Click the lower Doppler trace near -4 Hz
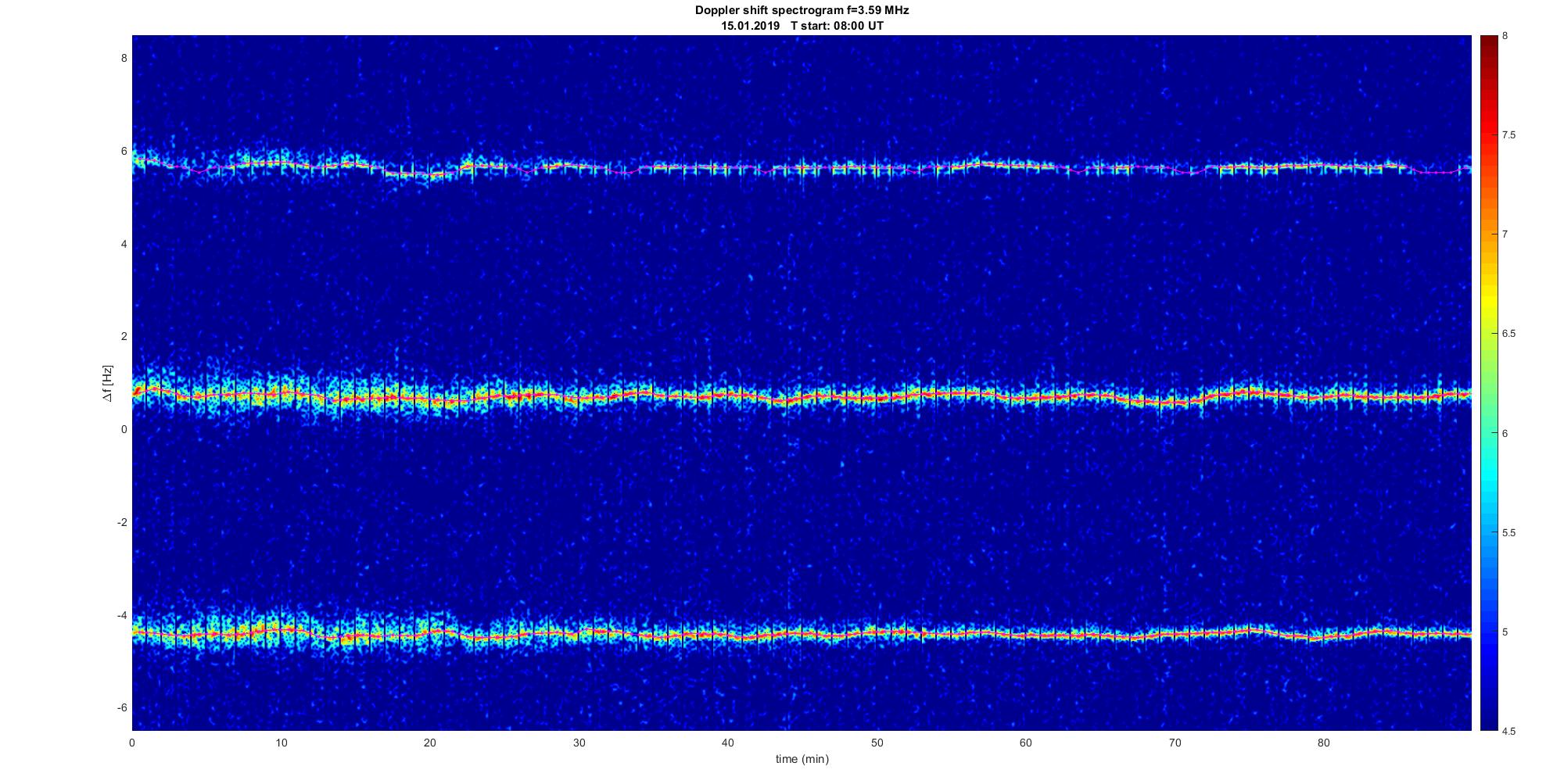 tap(802, 634)
